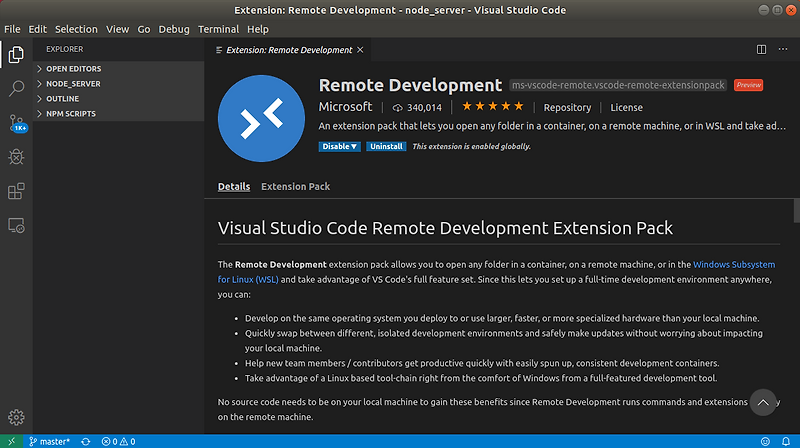Select the Extension: Remote Development editor tab
The width and height of the screenshot is (800, 448).
coord(289,50)
